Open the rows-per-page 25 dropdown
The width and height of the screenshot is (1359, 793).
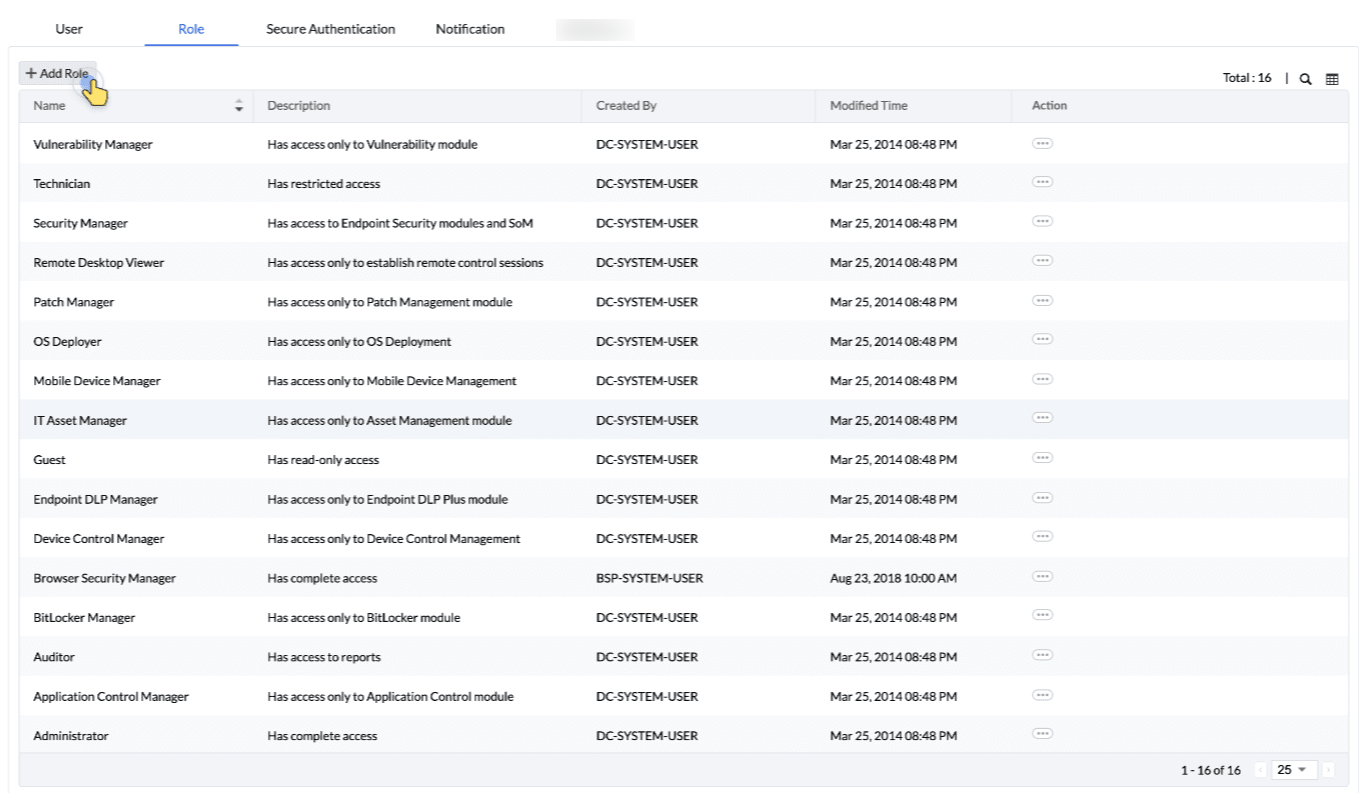tap(1293, 769)
